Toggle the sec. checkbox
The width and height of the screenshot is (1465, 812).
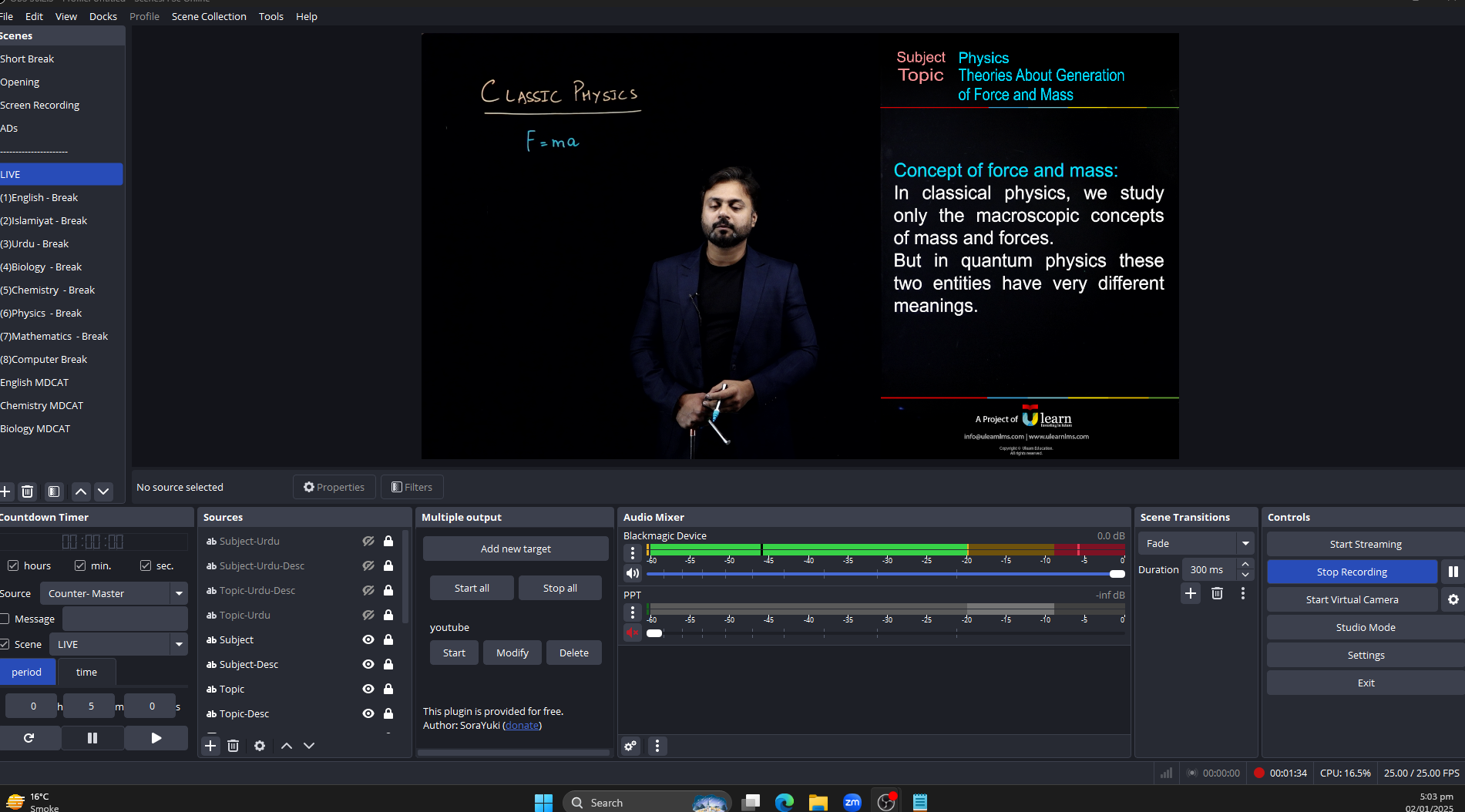click(146, 565)
